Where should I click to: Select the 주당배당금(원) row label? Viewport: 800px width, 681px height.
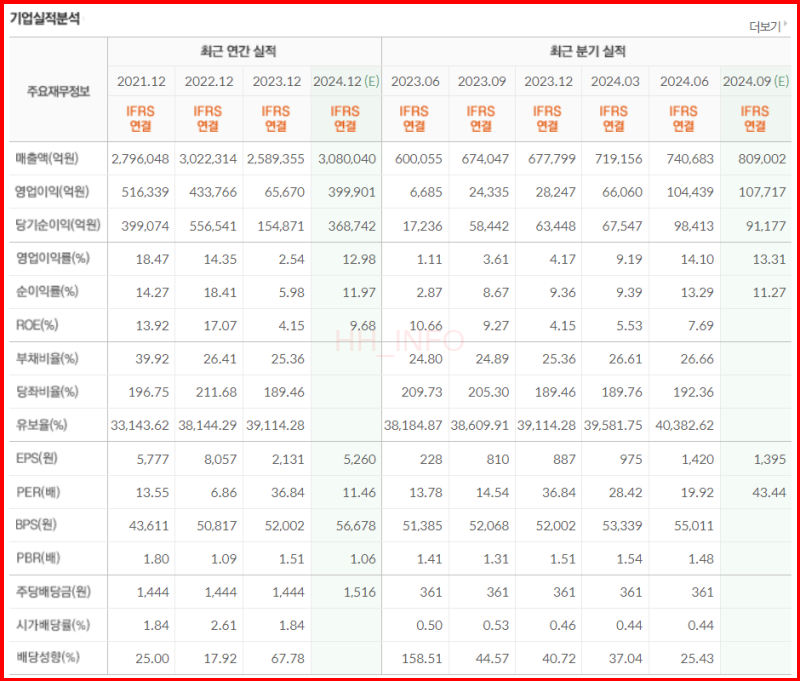point(53,592)
